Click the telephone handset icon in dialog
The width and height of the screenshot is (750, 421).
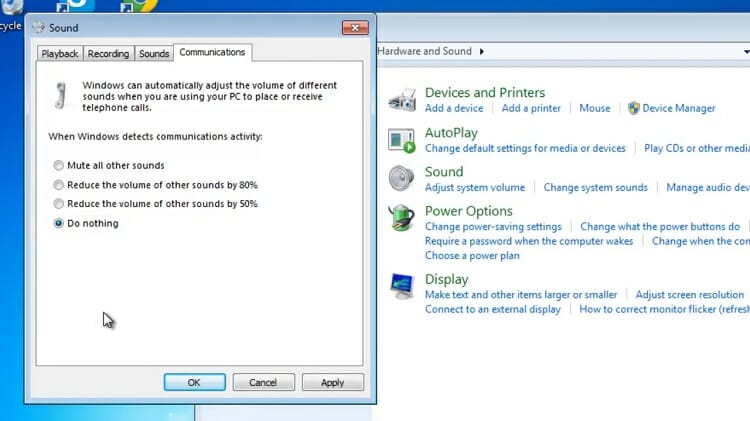click(x=60, y=95)
